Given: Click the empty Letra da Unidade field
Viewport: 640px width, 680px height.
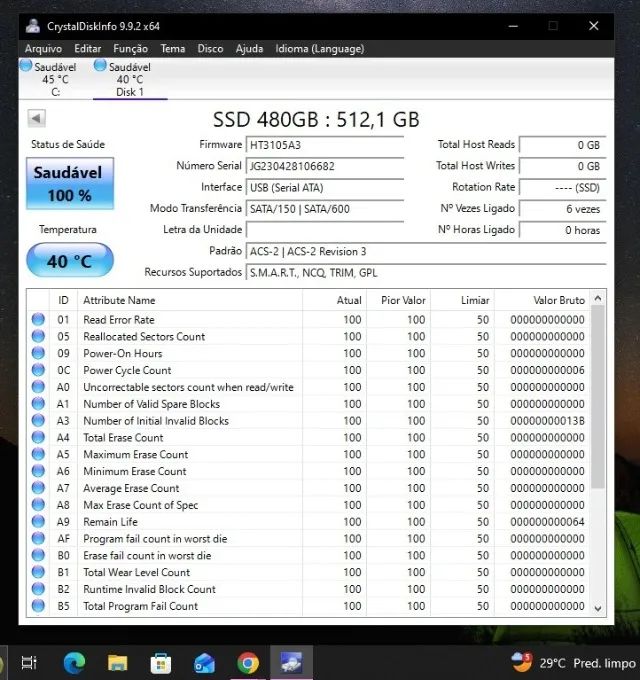Looking at the screenshot, I should [325, 230].
